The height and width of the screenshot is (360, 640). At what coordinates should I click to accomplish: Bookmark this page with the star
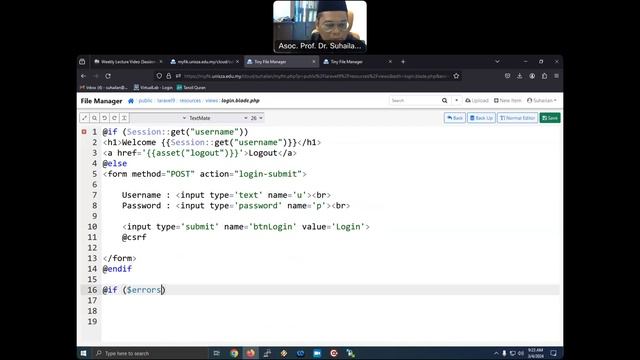click(x=456, y=76)
